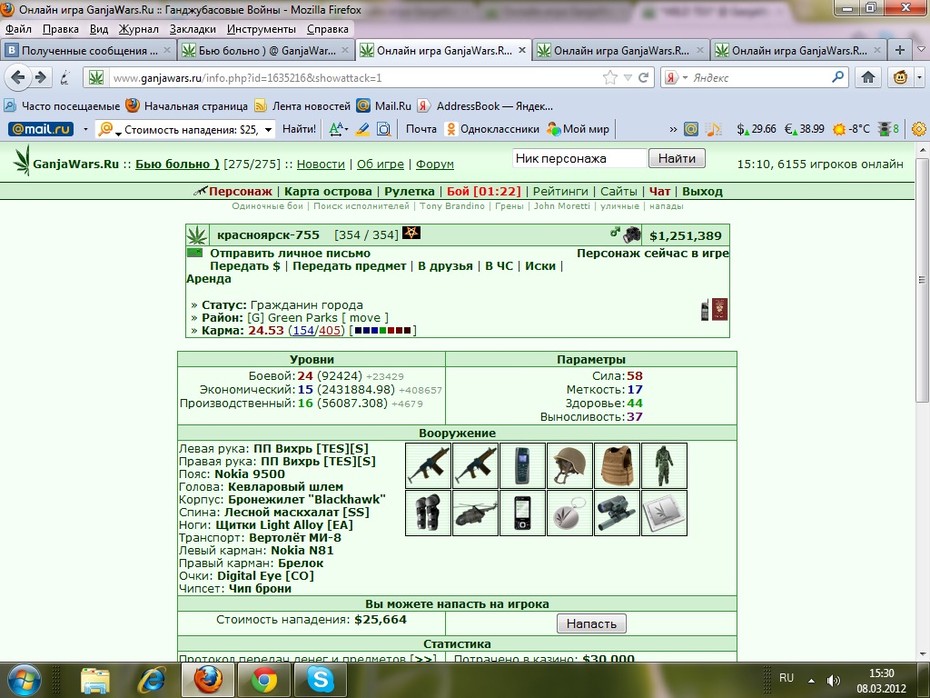
Task: Open Google Chrome from the taskbar
Action: [x=264, y=680]
